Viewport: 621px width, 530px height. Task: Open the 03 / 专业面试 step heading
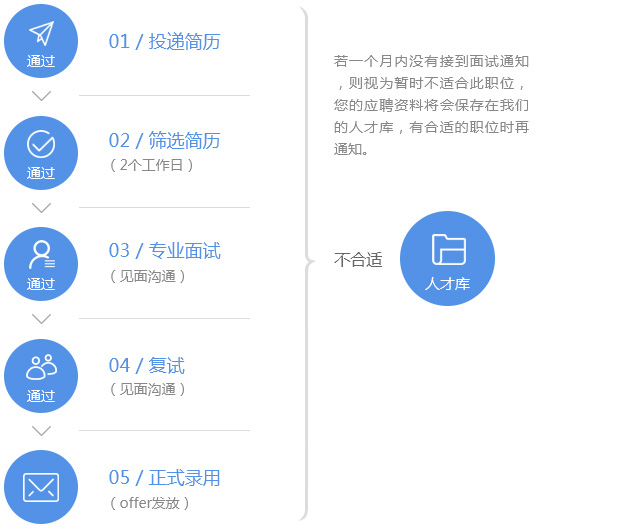[x=164, y=251]
